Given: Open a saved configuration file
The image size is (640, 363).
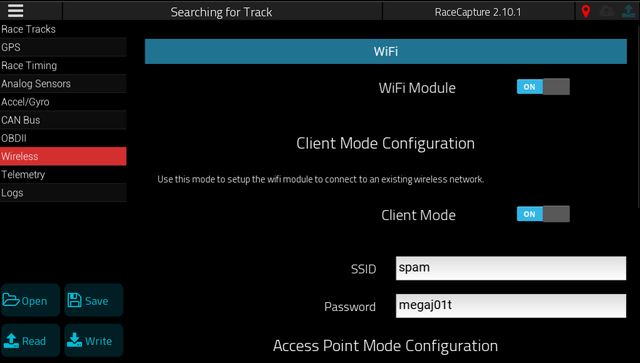Looking at the screenshot, I should click(31, 300).
